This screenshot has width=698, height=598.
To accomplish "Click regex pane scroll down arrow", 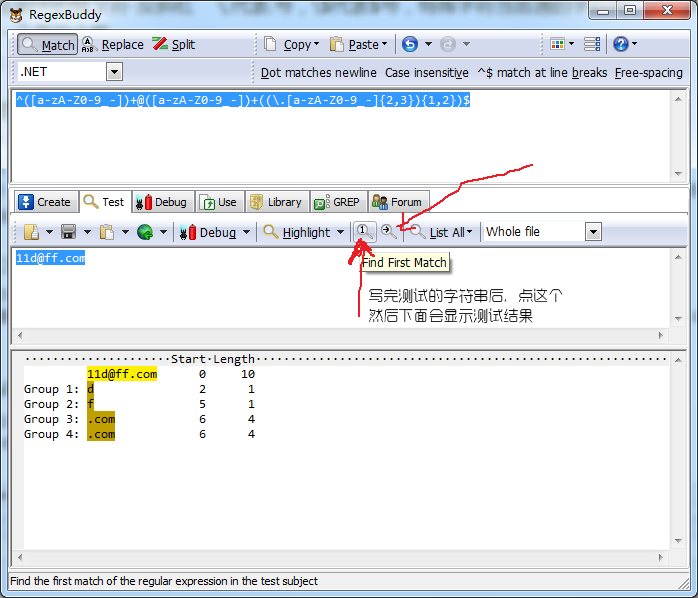I will (x=678, y=174).
